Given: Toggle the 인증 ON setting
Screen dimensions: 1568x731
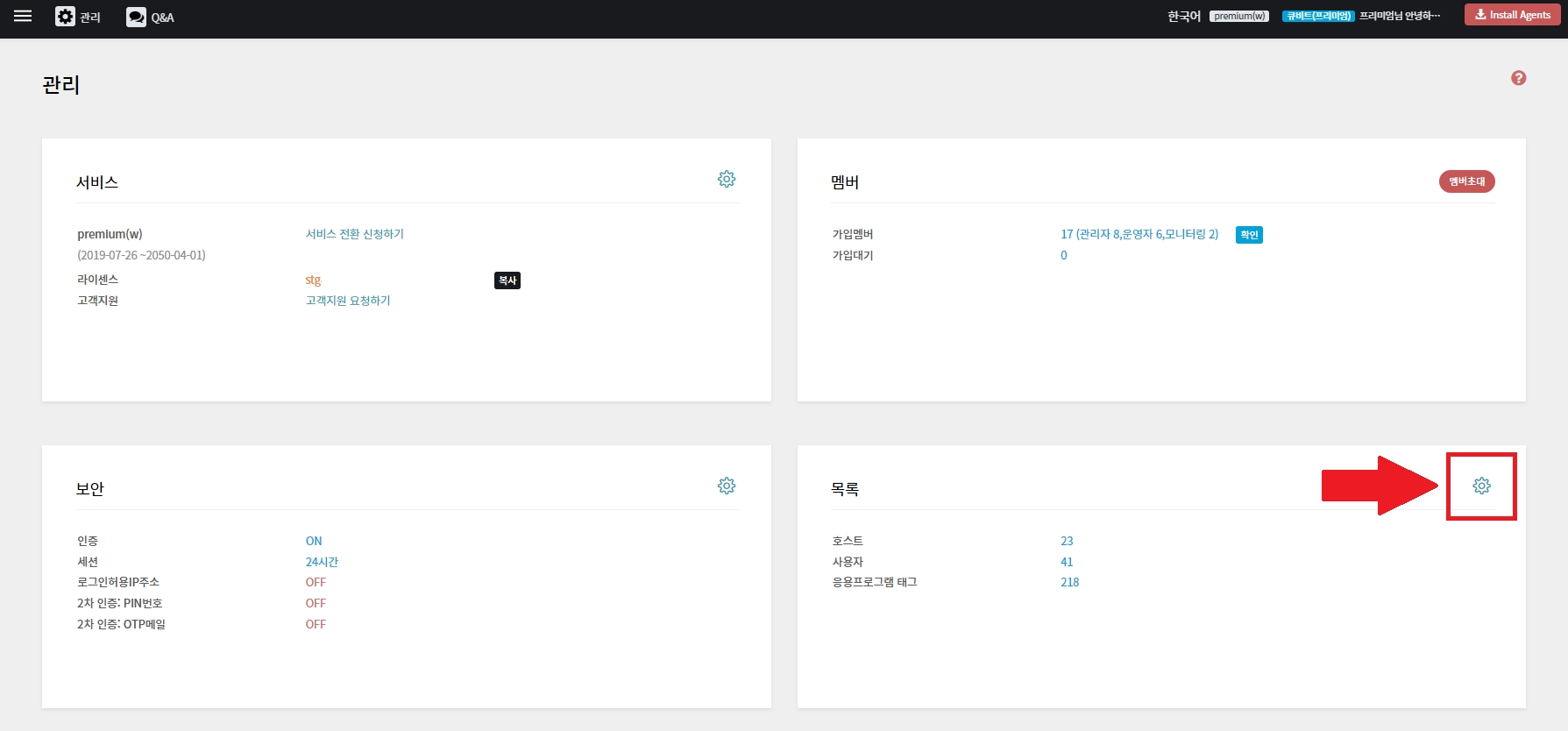Looking at the screenshot, I should pos(314,541).
